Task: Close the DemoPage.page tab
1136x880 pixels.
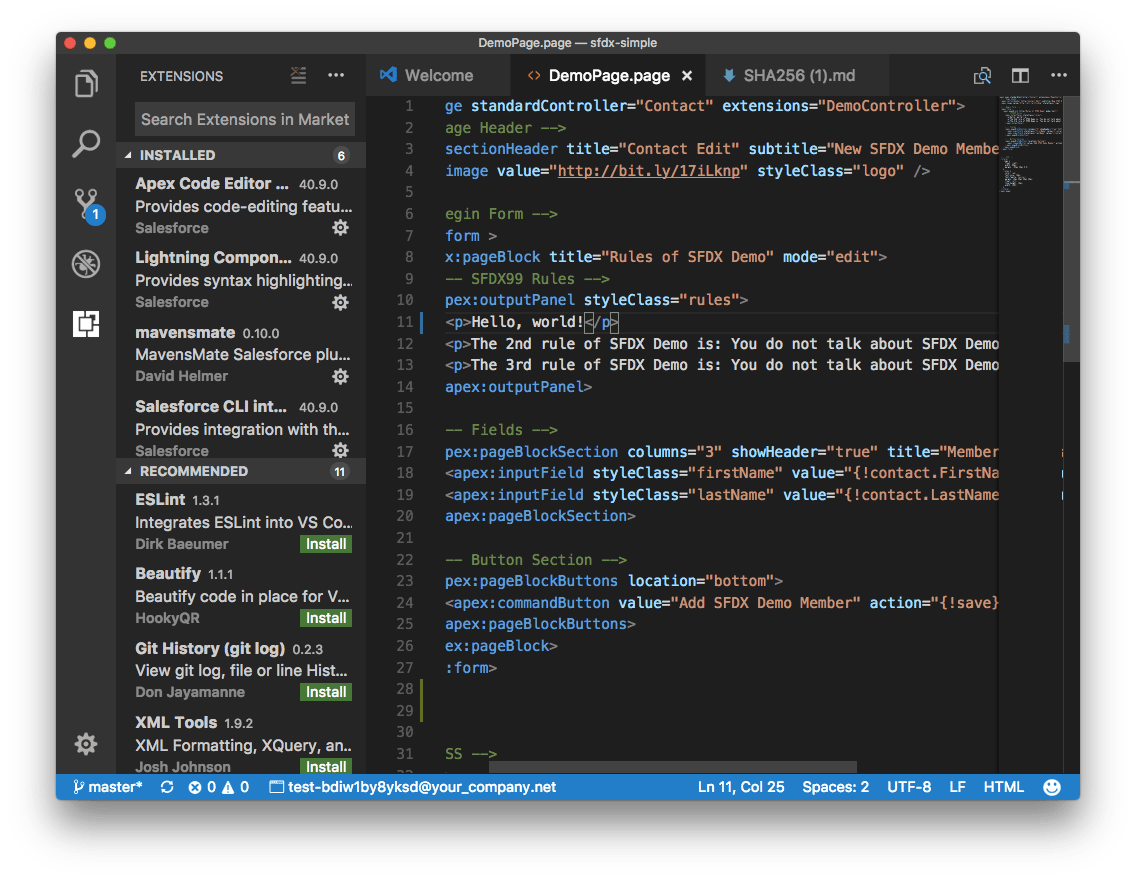Action: [687, 75]
